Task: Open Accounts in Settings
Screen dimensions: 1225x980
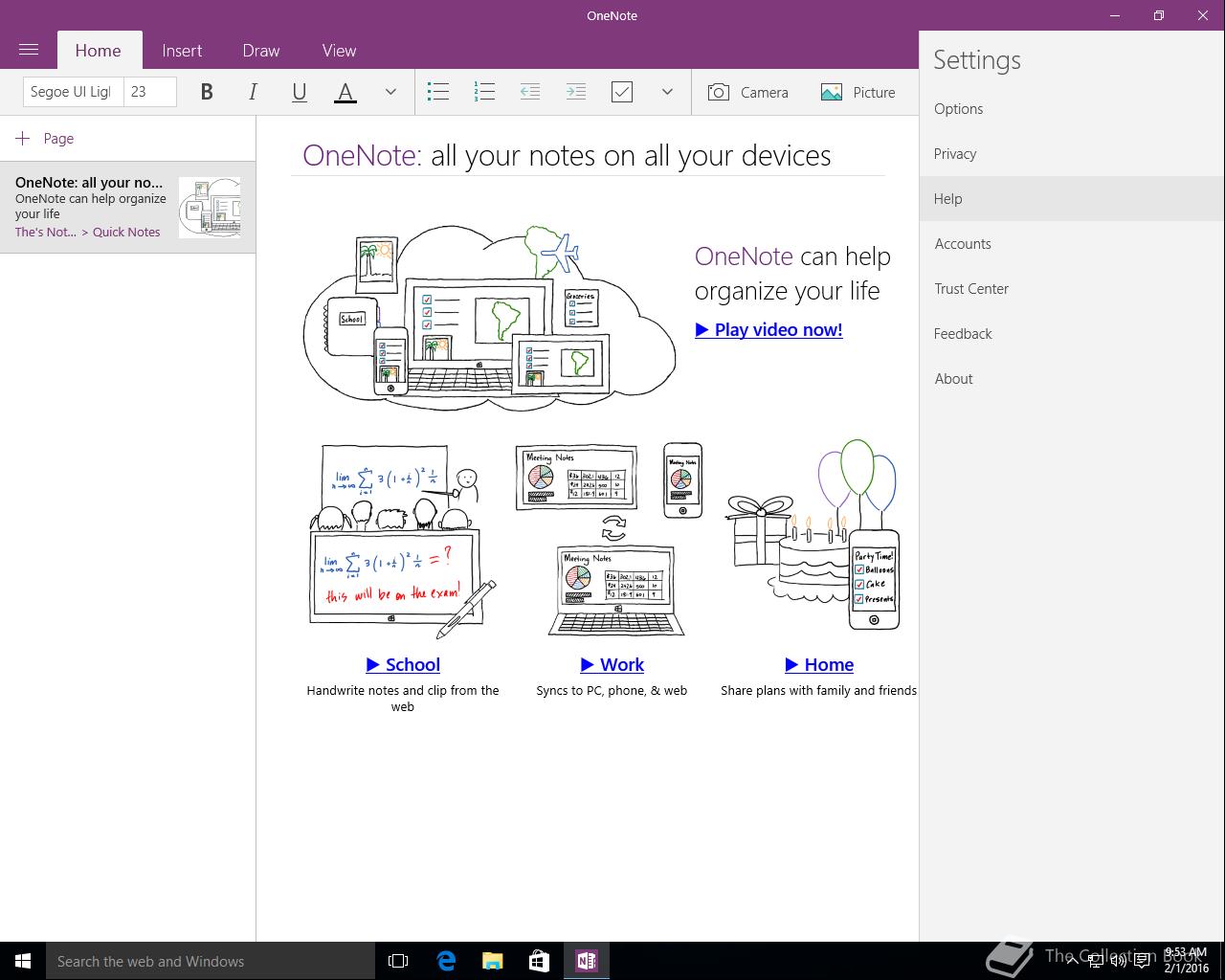Action: coord(1072,244)
